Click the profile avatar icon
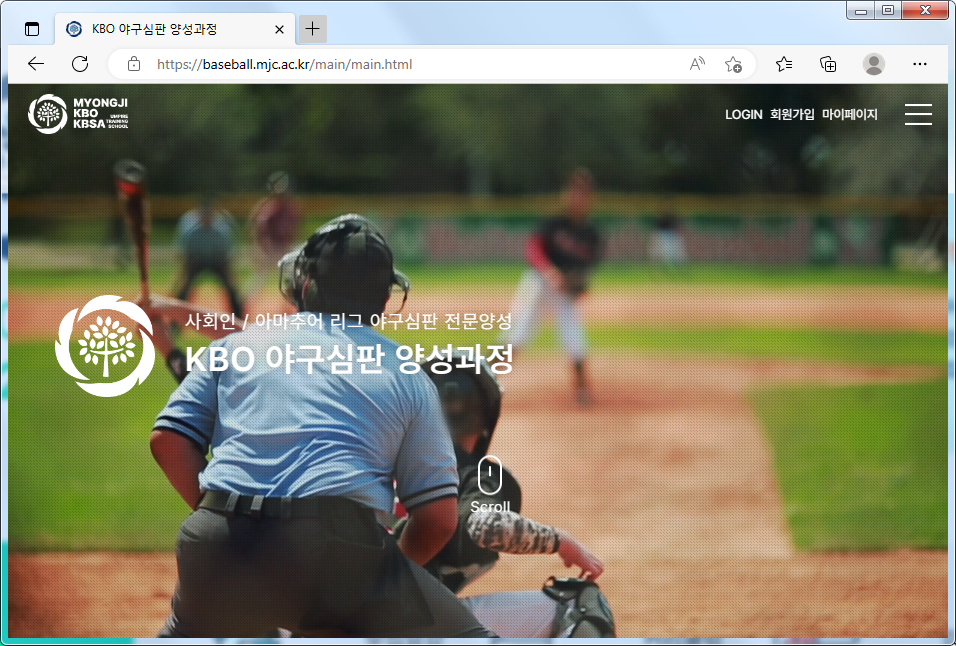Viewport: 956px width, 646px height. [873, 64]
